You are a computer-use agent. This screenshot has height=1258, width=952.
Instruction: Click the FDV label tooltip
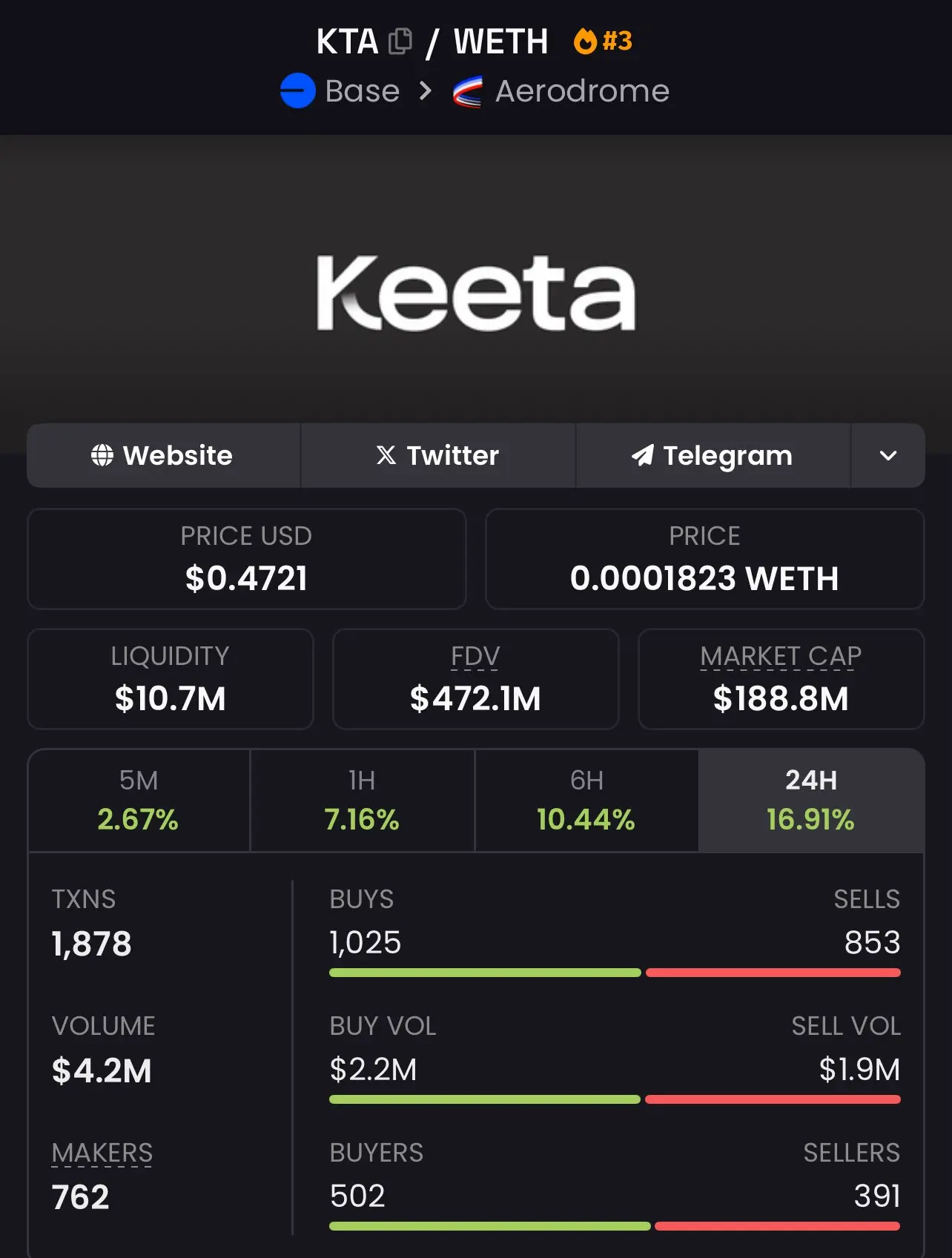pyautogui.click(x=475, y=657)
